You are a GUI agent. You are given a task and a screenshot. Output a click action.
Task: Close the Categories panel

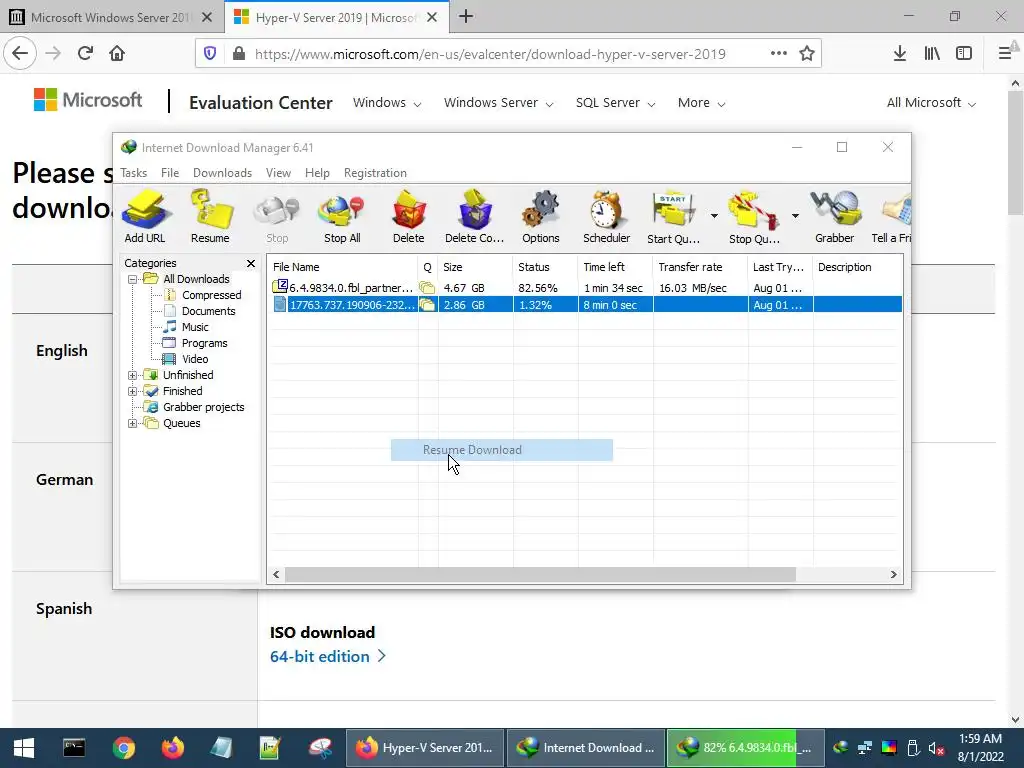pos(251,263)
